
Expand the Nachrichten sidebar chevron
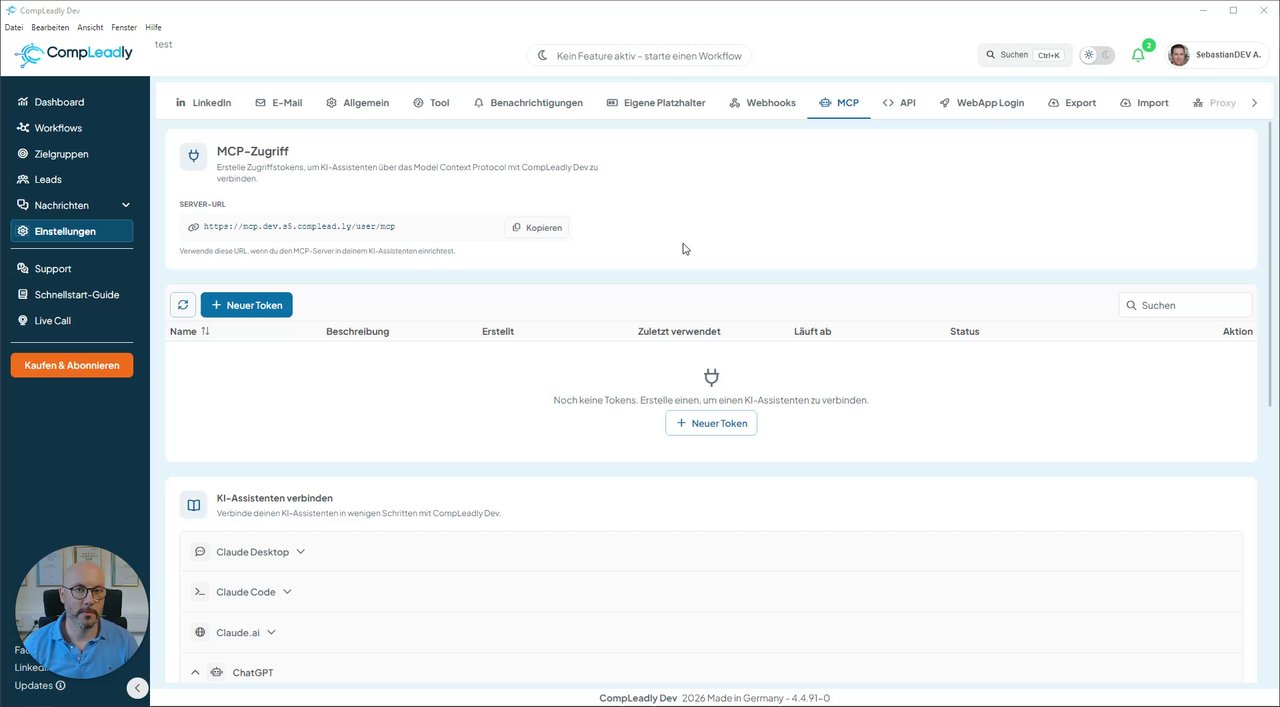point(126,205)
